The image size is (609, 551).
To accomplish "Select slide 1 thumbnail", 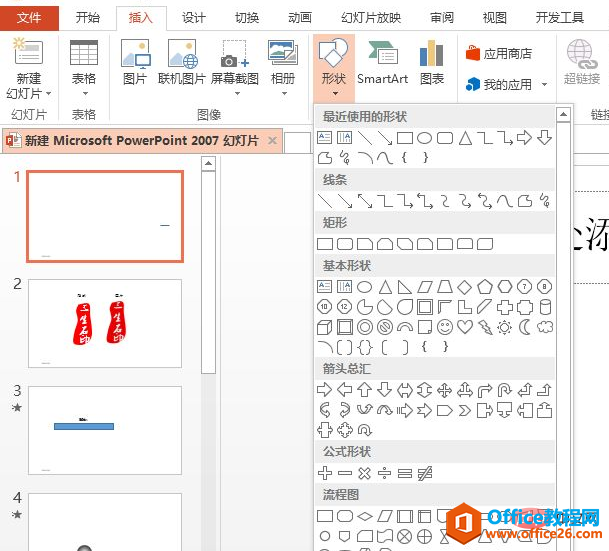I will [x=105, y=216].
